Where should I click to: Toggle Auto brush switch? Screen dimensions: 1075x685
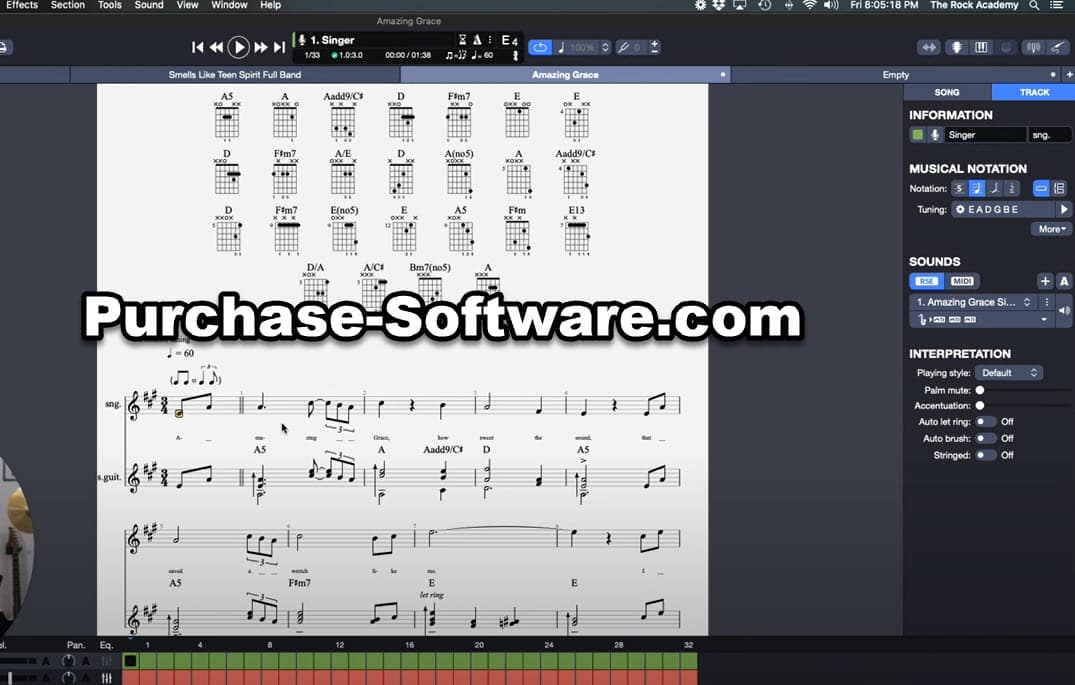point(985,438)
